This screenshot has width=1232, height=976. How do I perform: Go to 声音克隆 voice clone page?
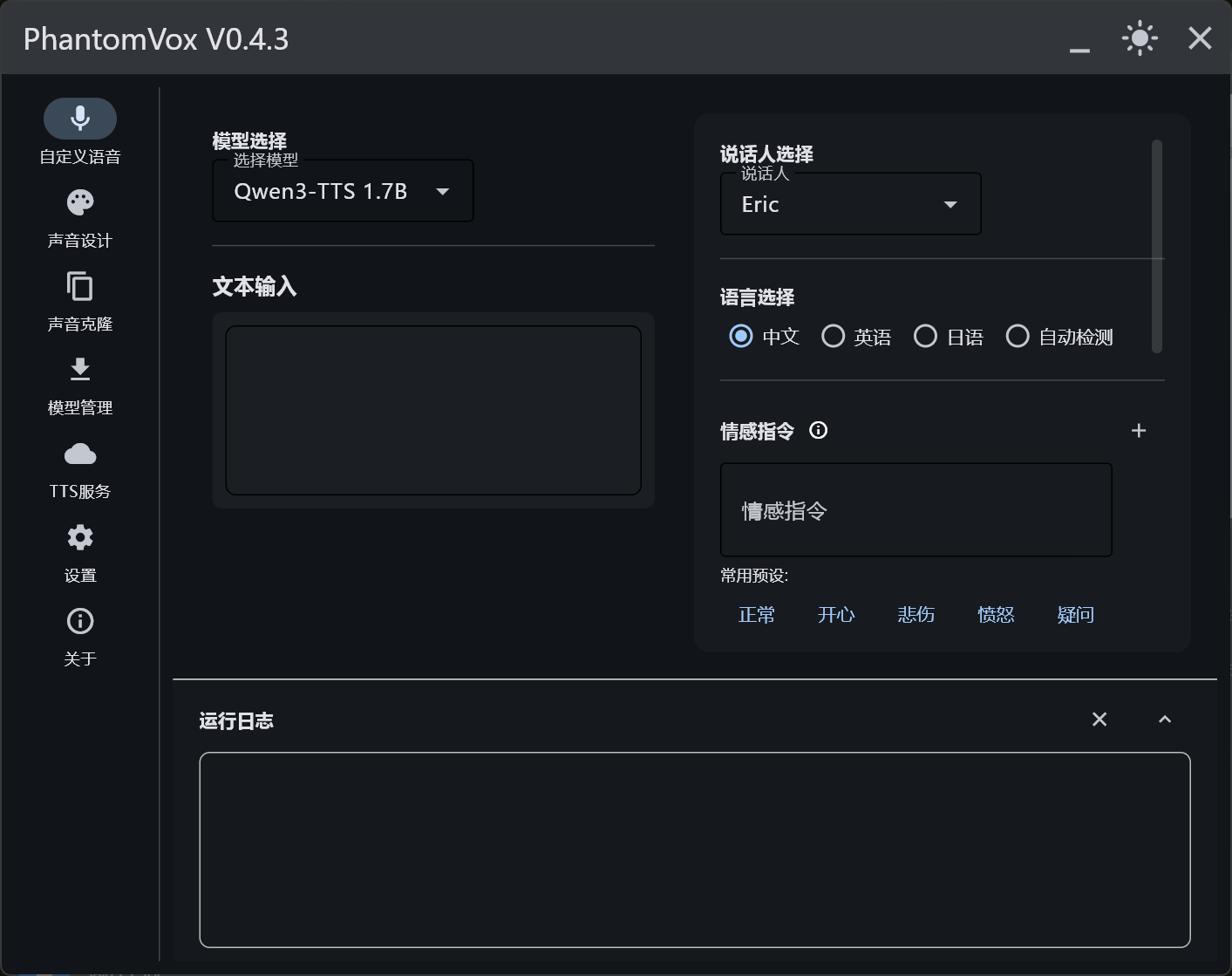[80, 287]
